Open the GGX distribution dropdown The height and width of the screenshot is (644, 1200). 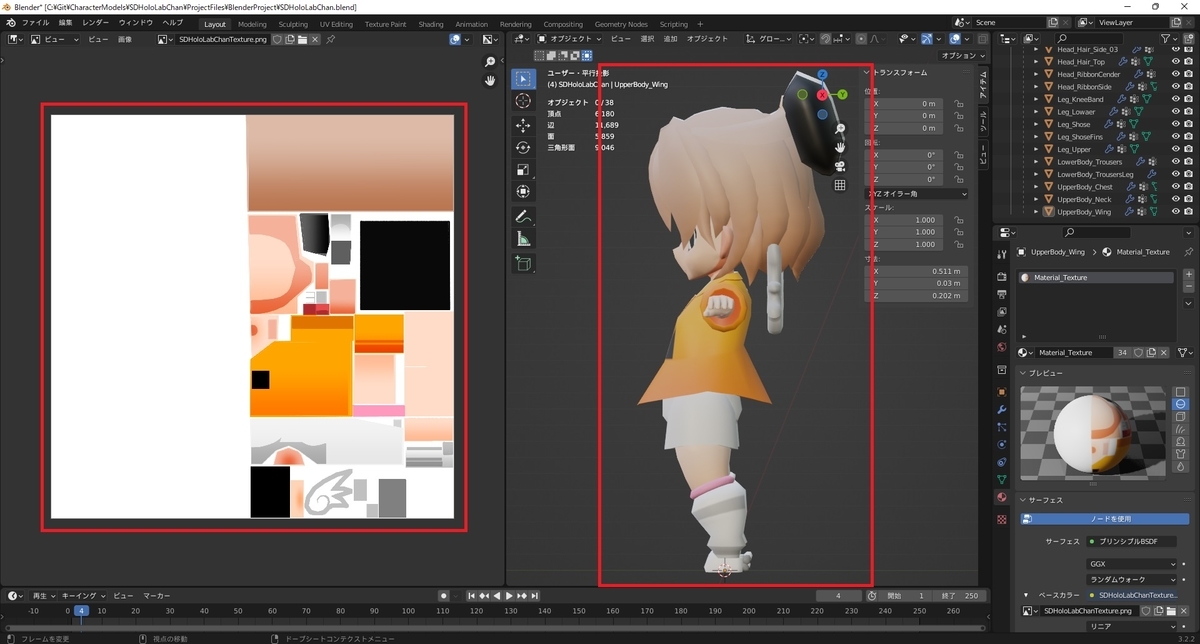pyautogui.click(x=1133, y=564)
